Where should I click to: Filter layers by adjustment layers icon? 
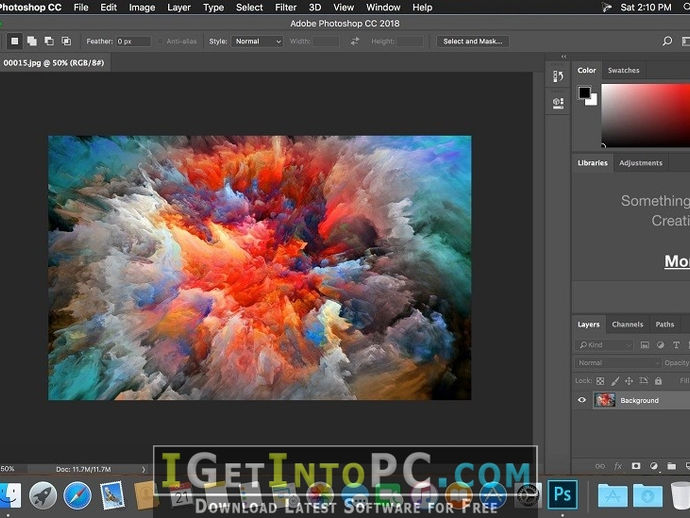pyautogui.click(x=661, y=345)
